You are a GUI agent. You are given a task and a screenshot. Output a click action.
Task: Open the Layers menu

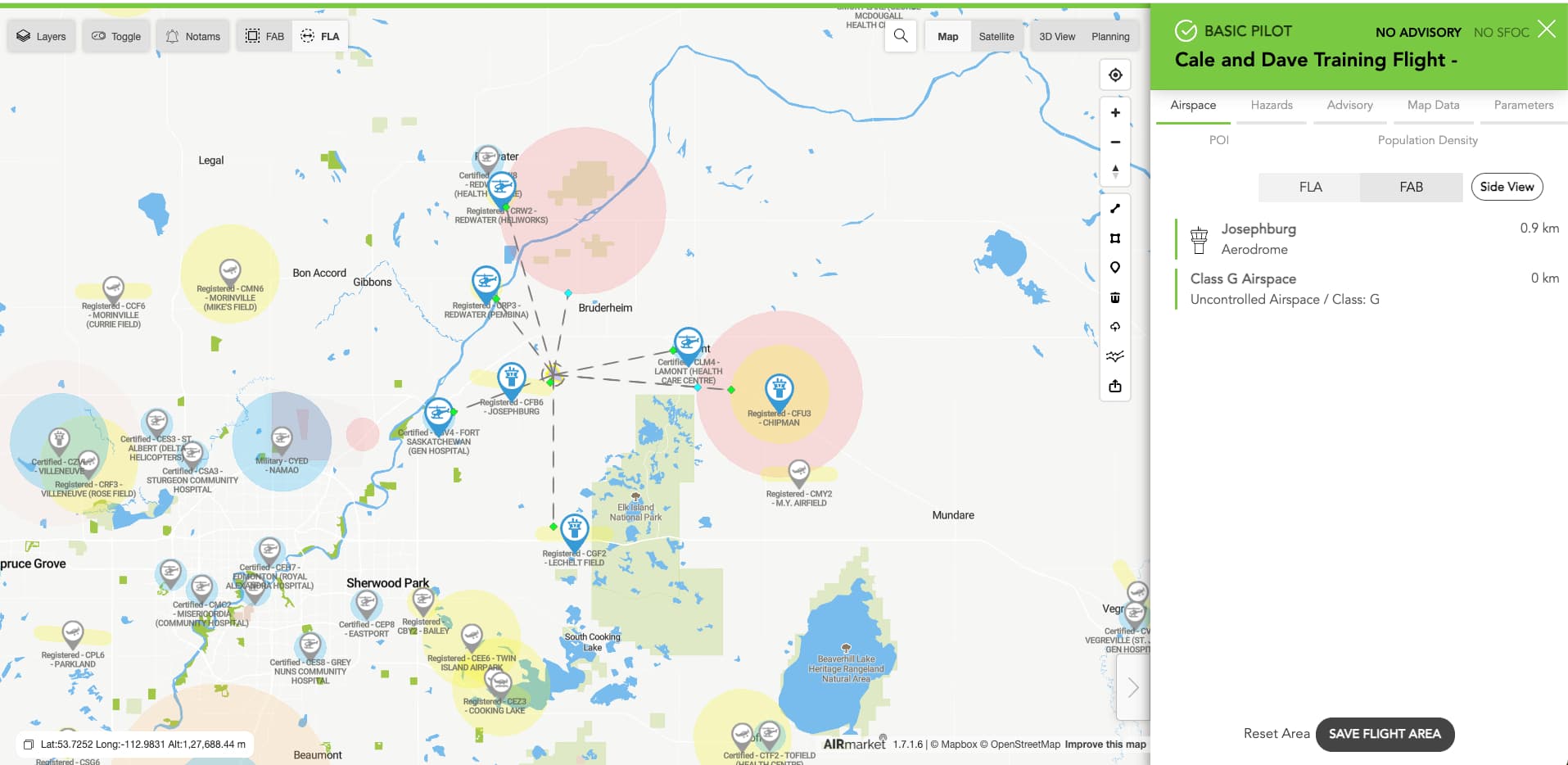click(x=42, y=36)
